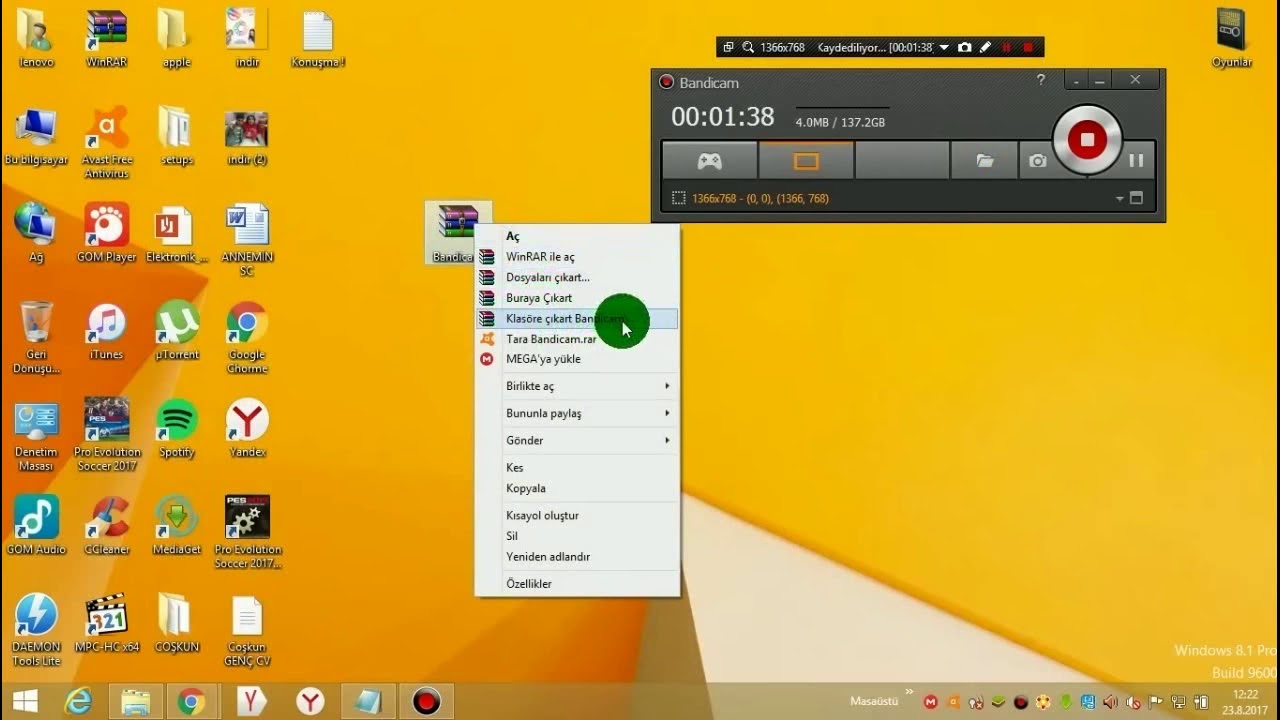Choose 'Kopyala' in context menu
This screenshot has height=720, width=1280.
(x=578, y=488)
